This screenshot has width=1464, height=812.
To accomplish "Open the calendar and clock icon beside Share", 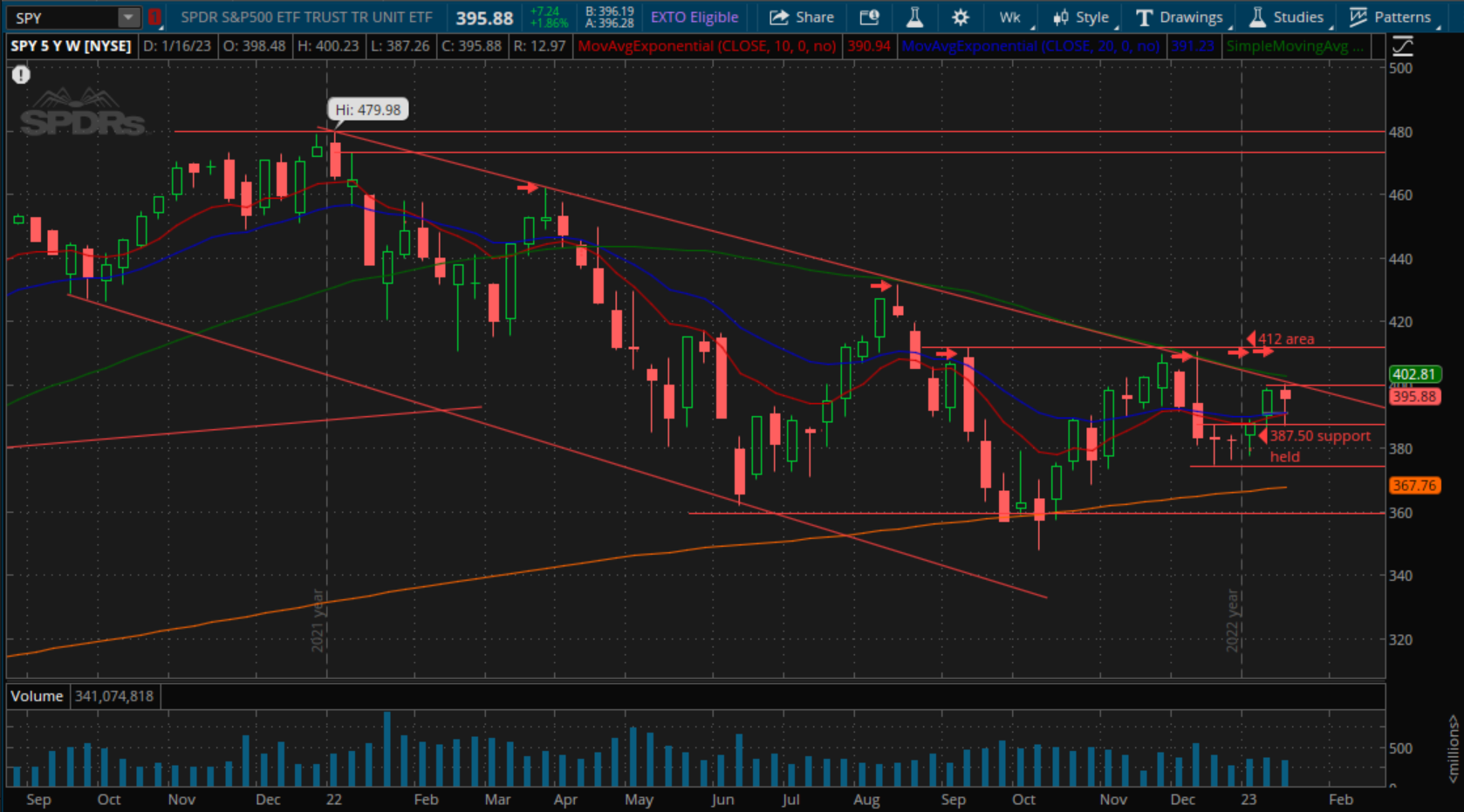I will click(870, 17).
